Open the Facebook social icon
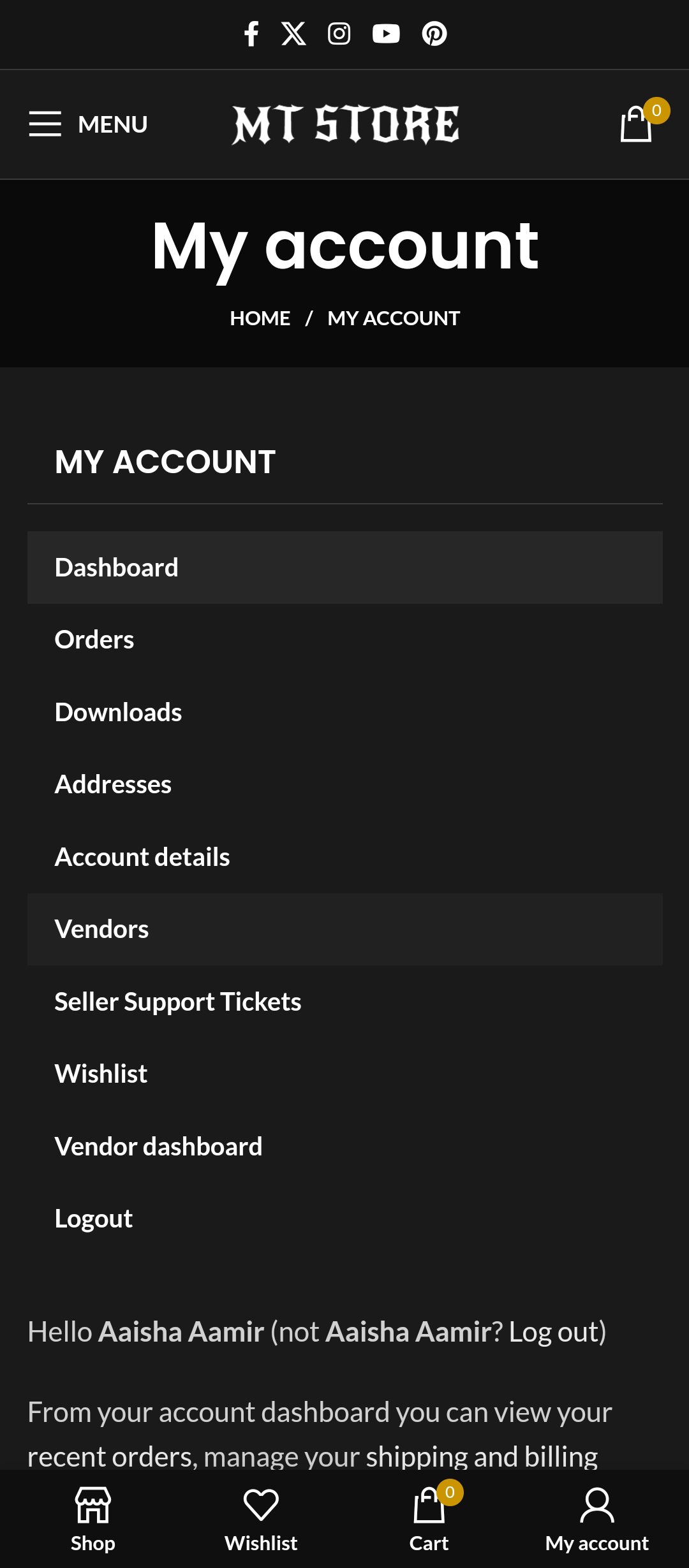Image resolution: width=689 pixels, height=1568 pixels. pyautogui.click(x=251, y=34)
